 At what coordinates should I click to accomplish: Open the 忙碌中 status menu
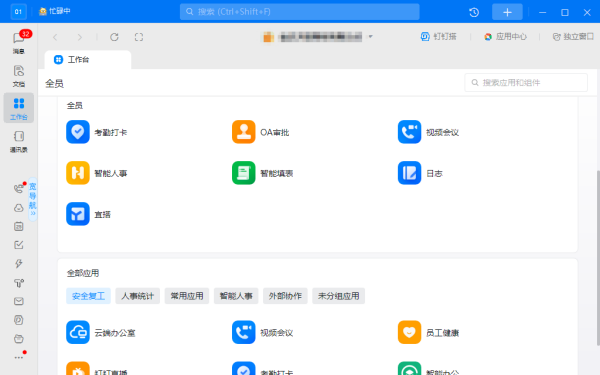[x=54, y=11]
